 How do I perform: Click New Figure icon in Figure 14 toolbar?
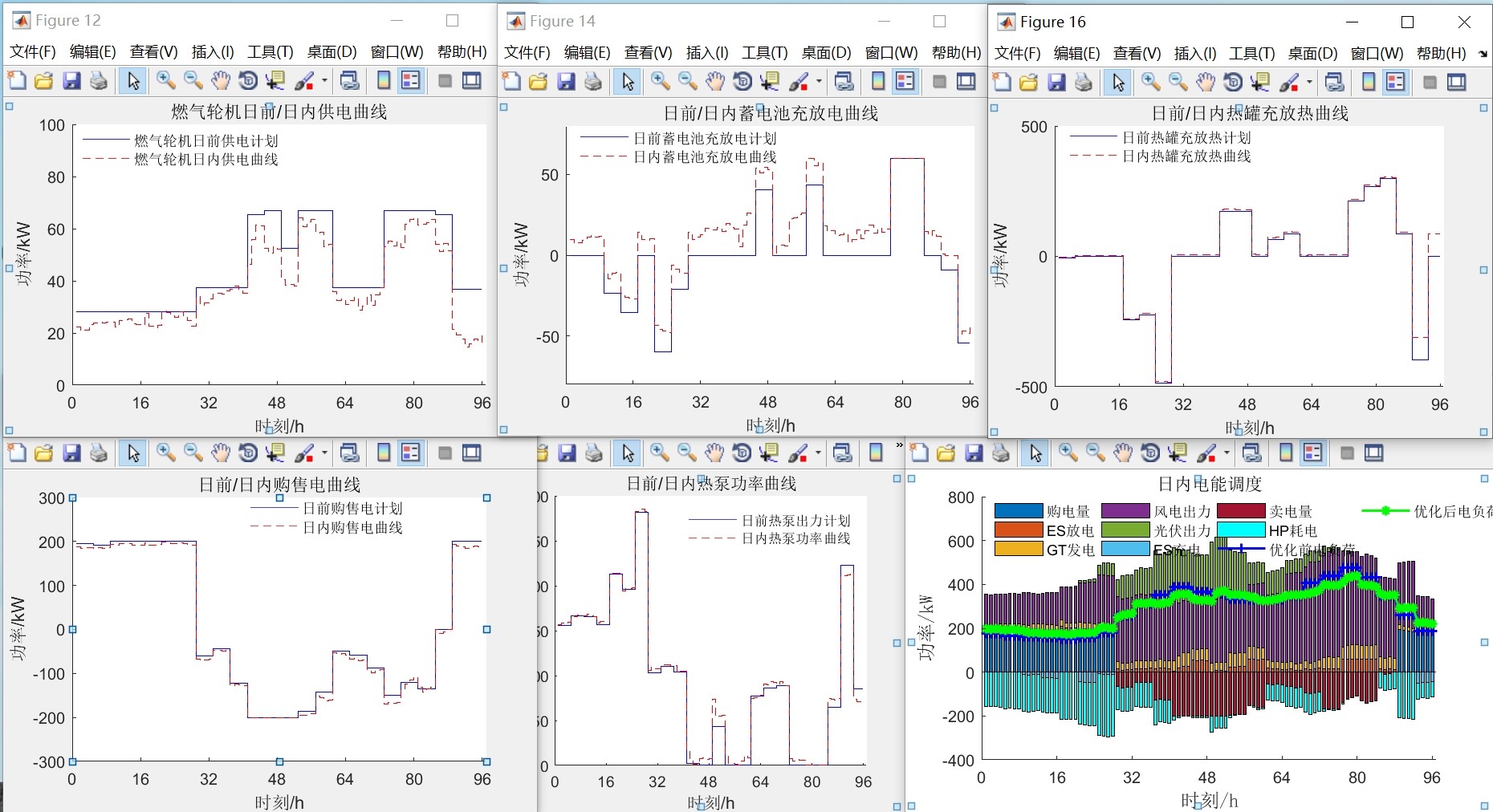pos(511,81)
